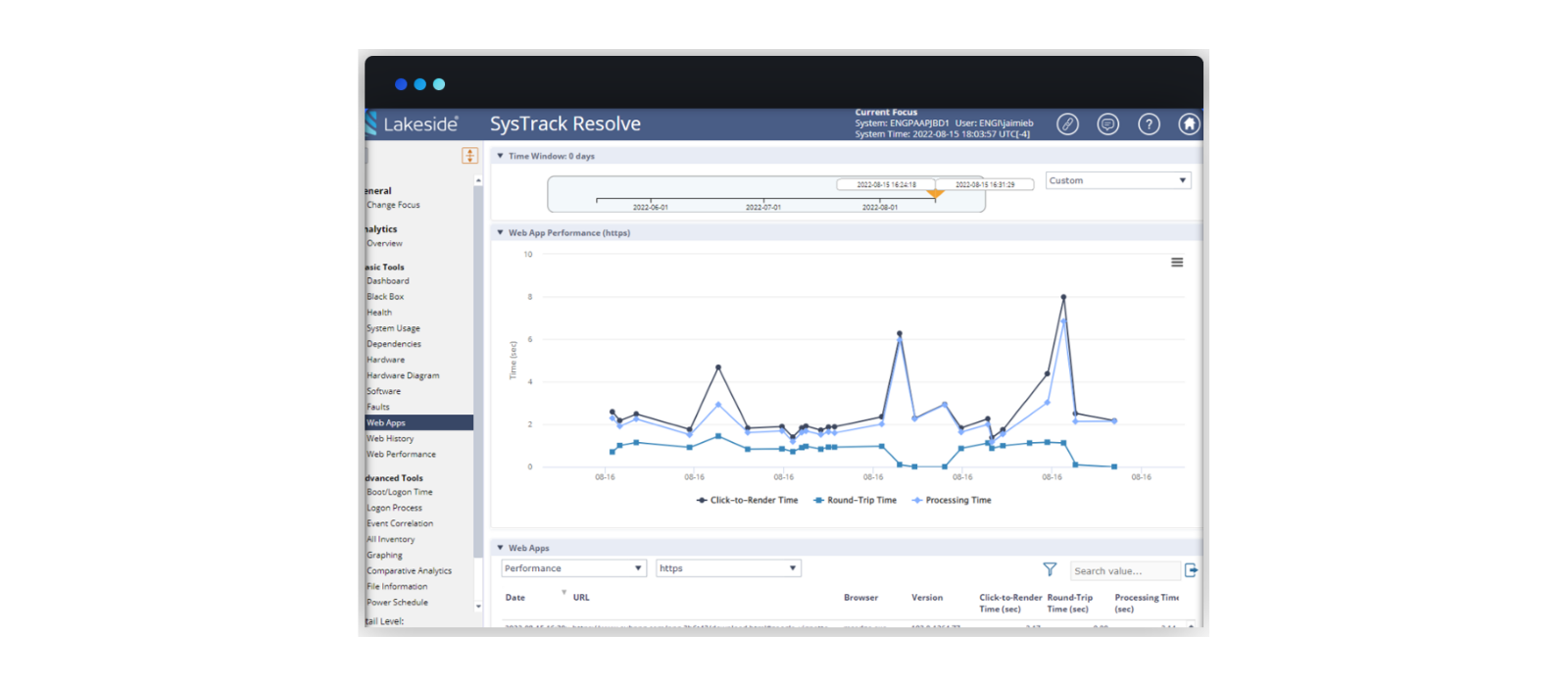This screenshot has height=686, width=1568.
Task: Open All Inventory in sidebar
Action: pos(390,539)
